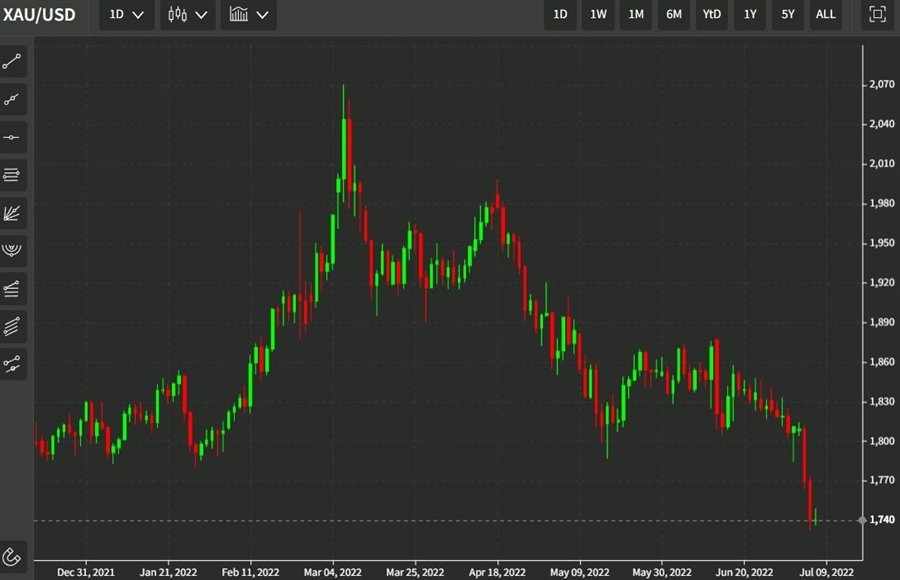This screenshot has width=900, height=580.
Task: Click the XAU/USD symbol title
Action: pyautogui.click(x=39, y=14)
